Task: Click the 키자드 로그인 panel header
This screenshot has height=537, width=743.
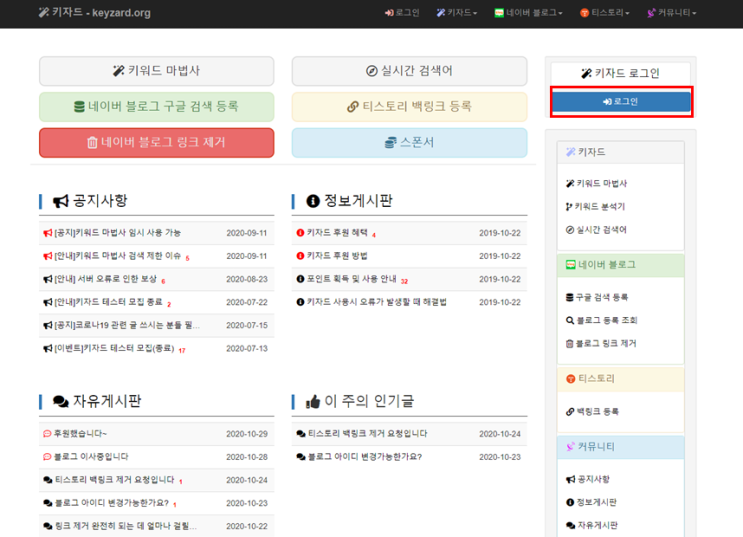Action: [x=621, y=73]
